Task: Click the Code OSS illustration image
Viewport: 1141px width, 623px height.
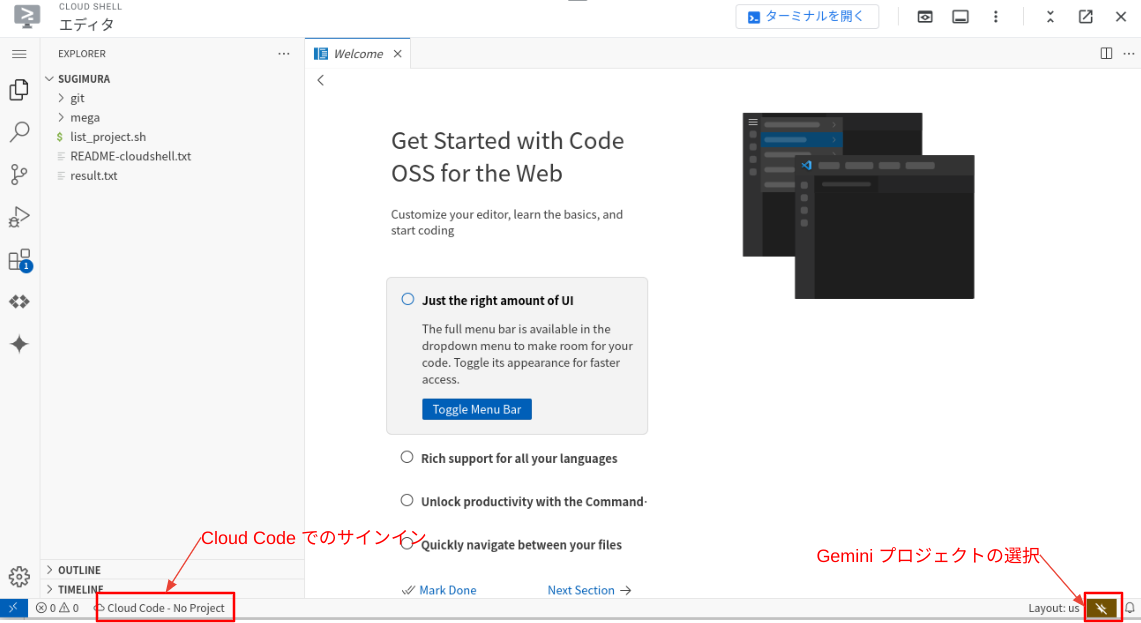Action: 858,205
